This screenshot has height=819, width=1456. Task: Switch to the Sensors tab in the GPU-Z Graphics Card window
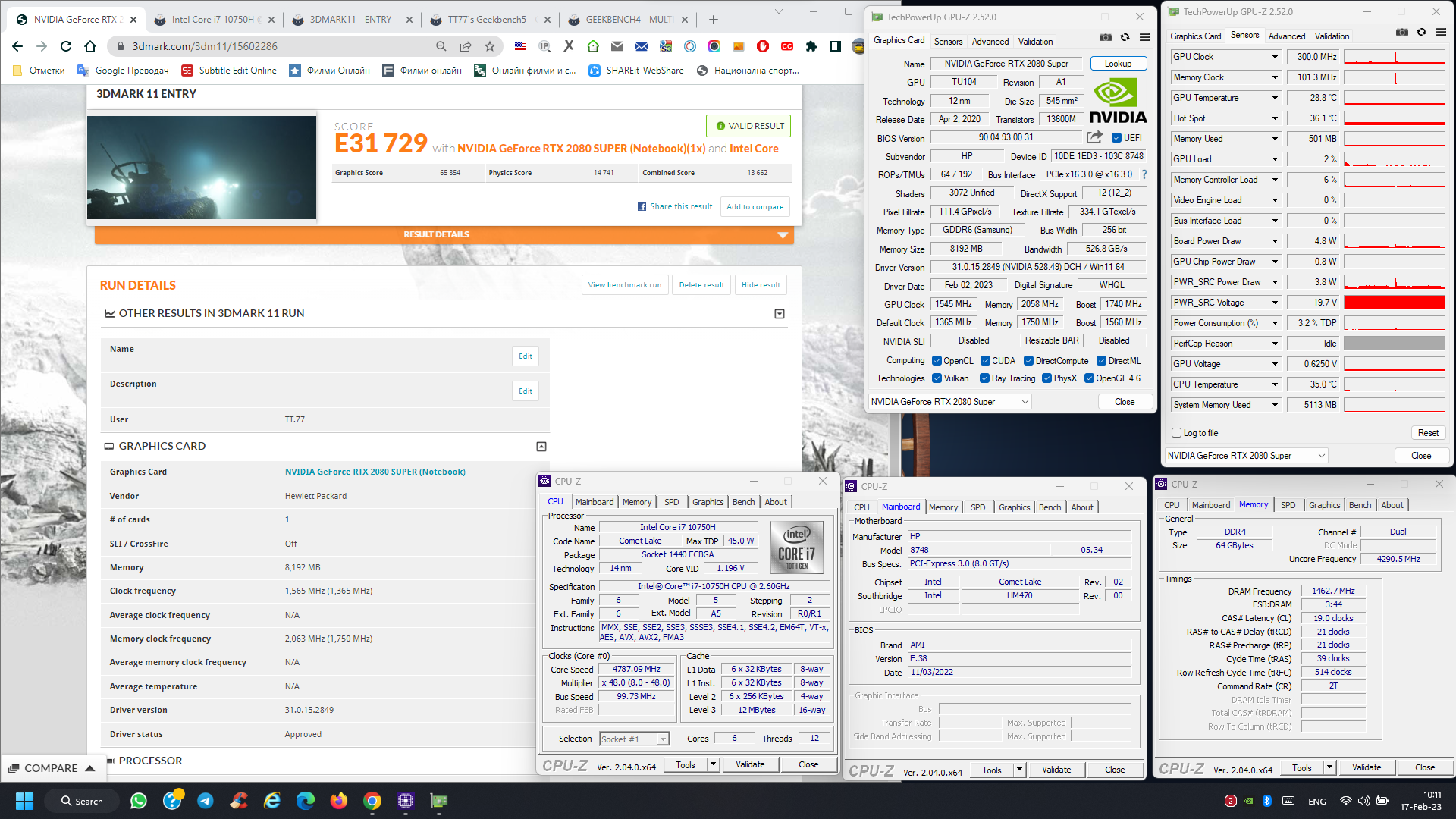pyautogui.click(x=948, y=42)
